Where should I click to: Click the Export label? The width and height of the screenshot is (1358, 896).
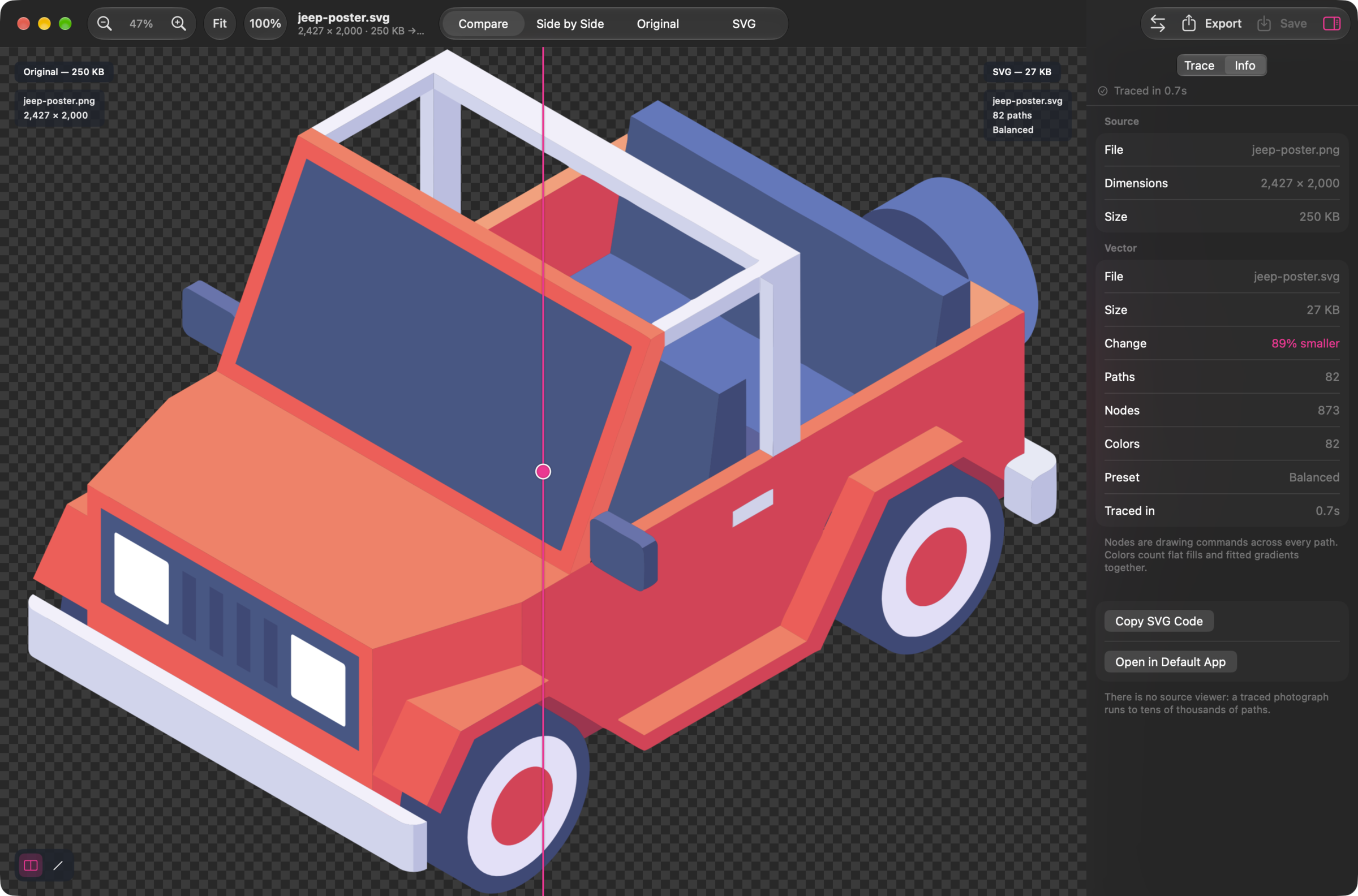pos(1223,23)
